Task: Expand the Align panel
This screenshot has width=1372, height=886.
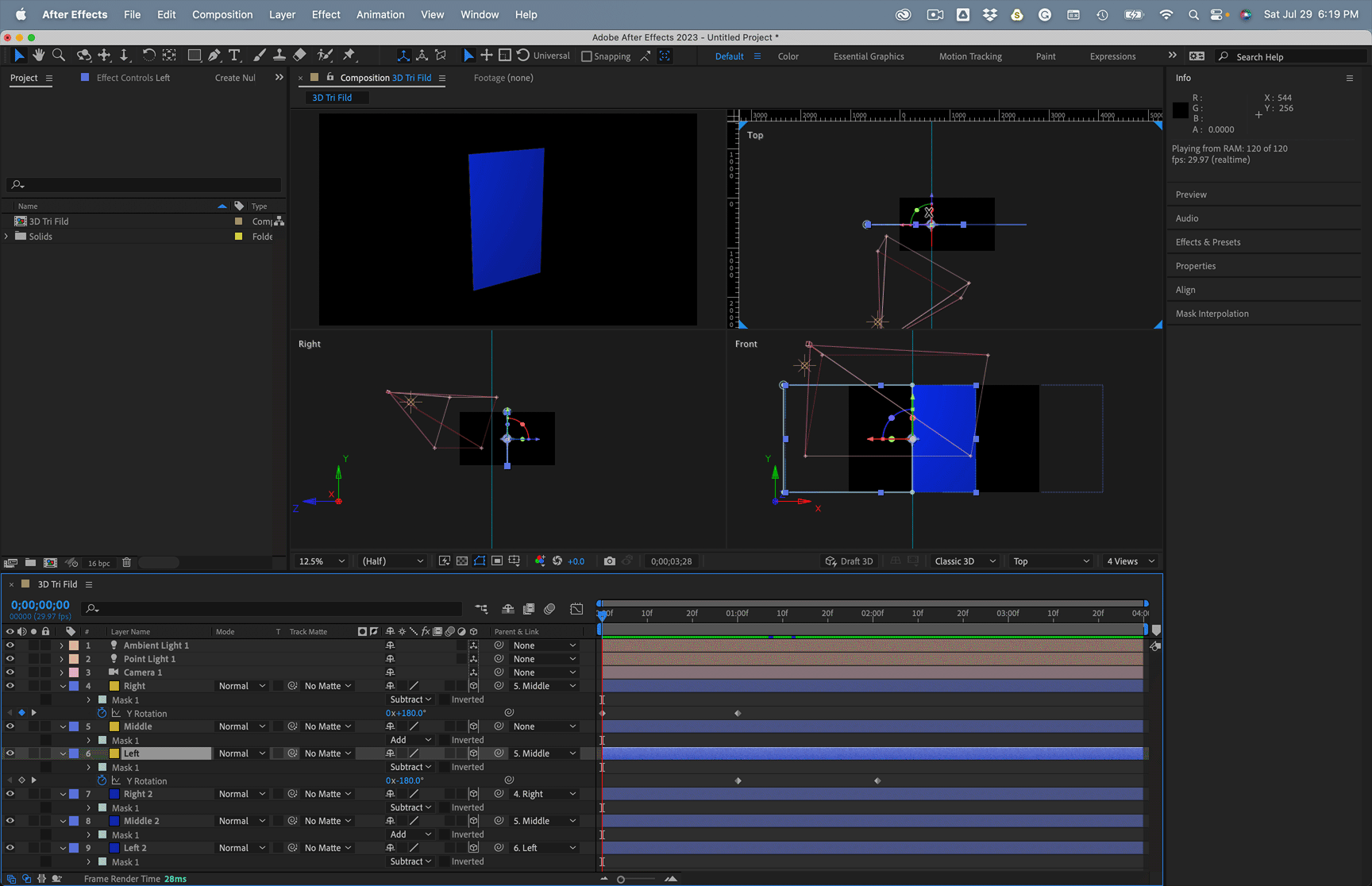Action: pos(1185,290)
